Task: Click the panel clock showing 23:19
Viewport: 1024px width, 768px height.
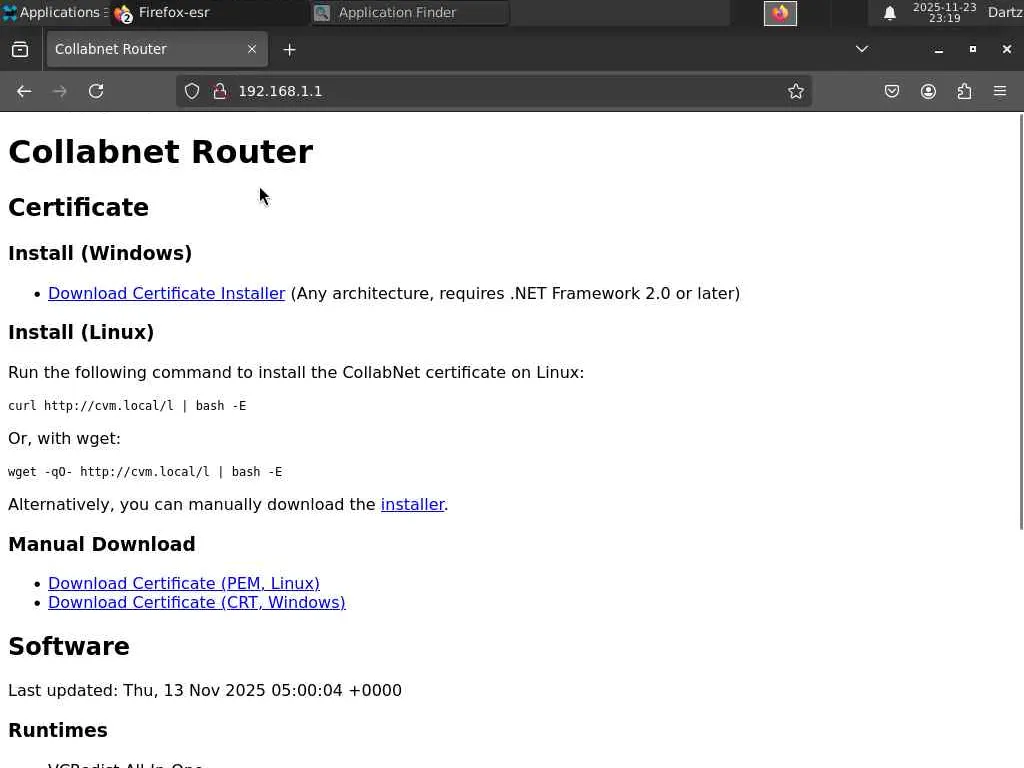Action: coord(944,12)
